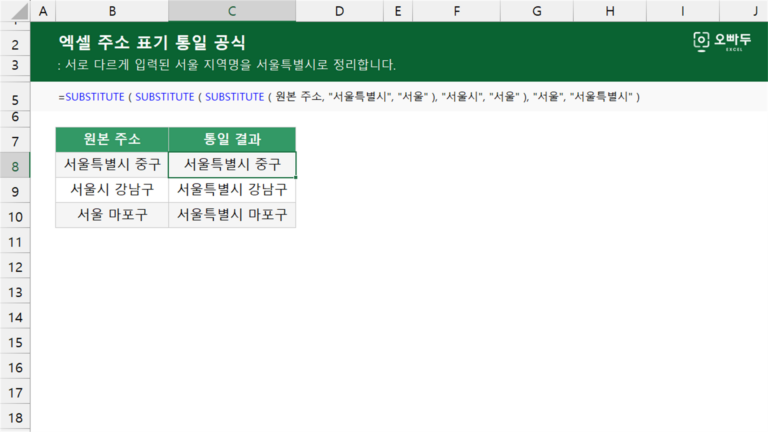
Task: Select cell '서울 마포구'
Action: [112, 215]
